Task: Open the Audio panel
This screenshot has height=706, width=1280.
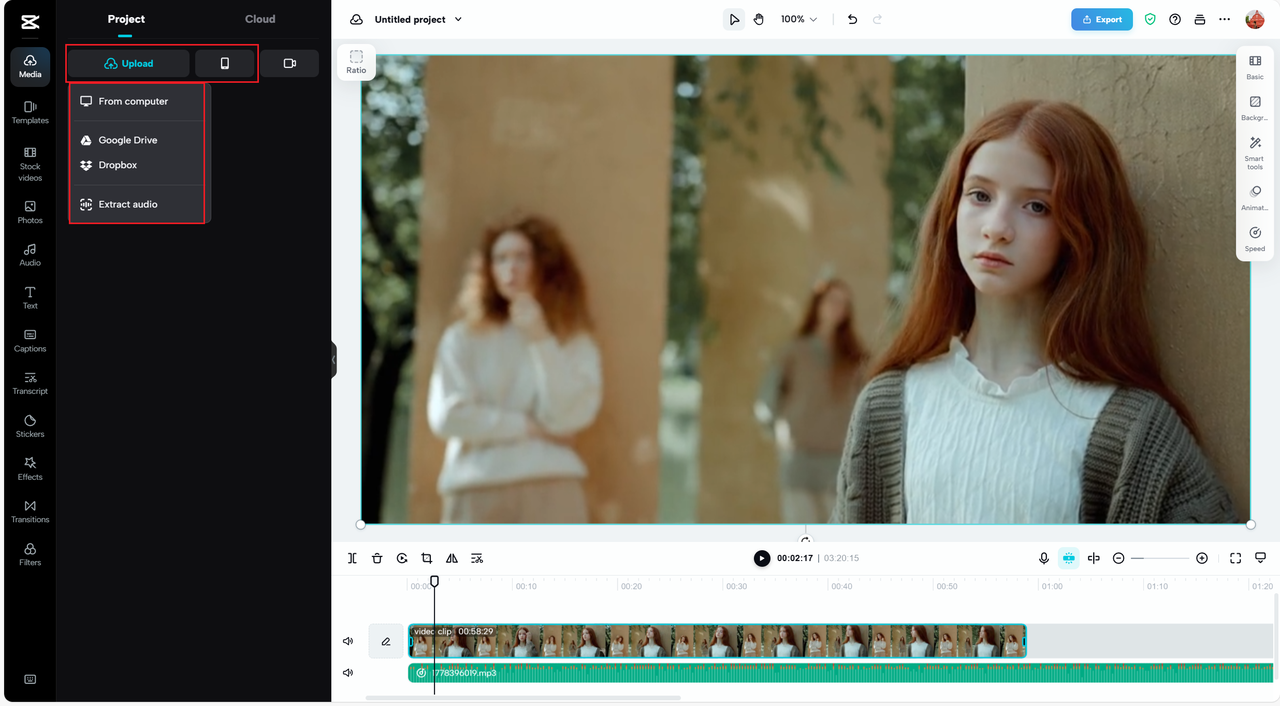Action: tap(30, 255)
